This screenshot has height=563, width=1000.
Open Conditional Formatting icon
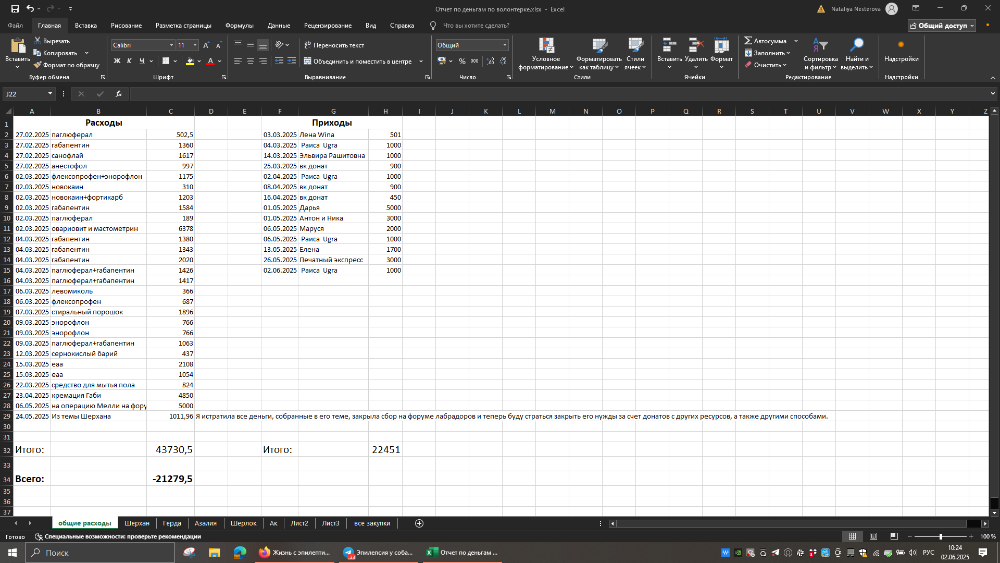pos(546,47)
